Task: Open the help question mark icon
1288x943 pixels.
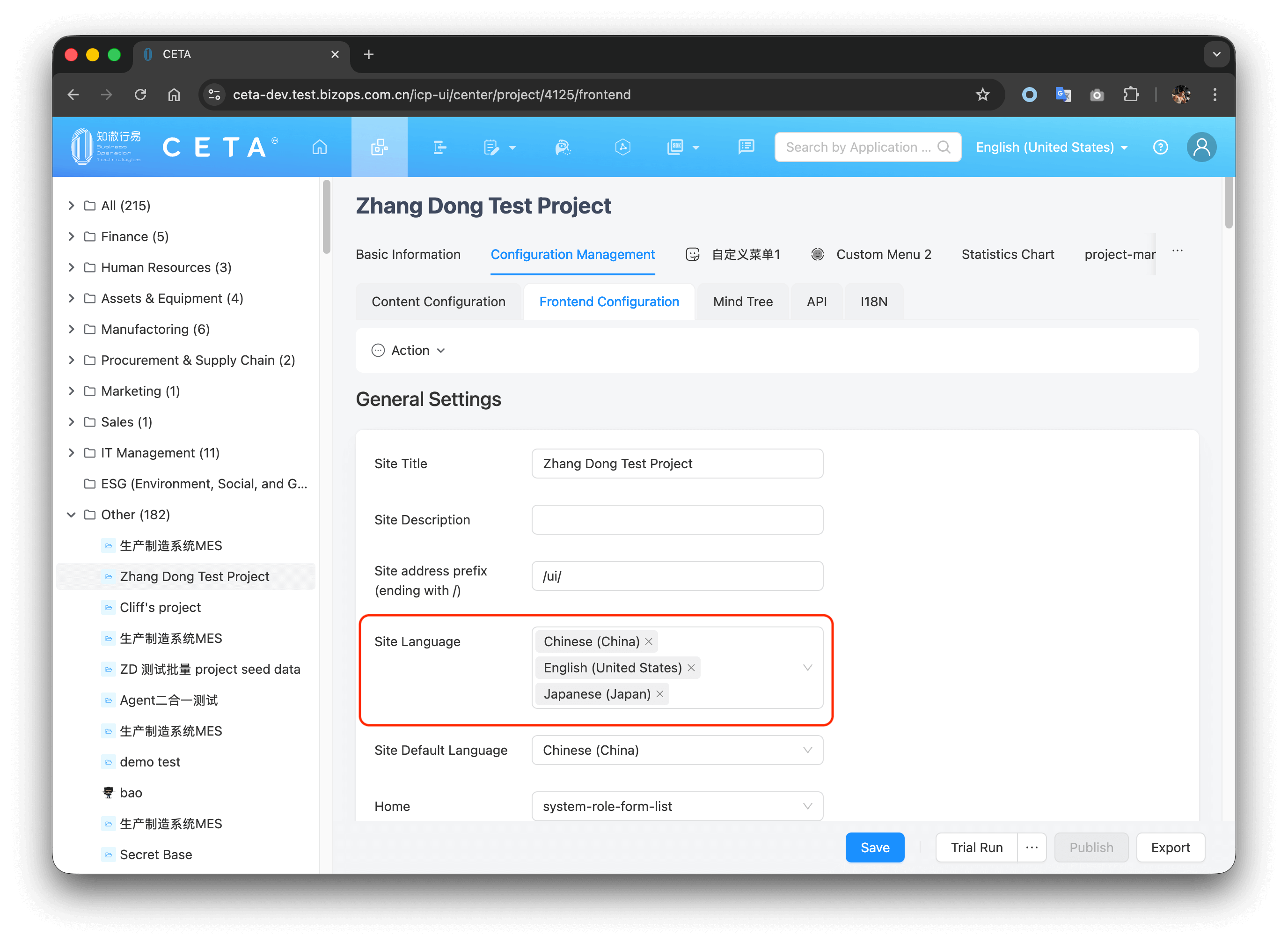Action: coord(1160,147)
